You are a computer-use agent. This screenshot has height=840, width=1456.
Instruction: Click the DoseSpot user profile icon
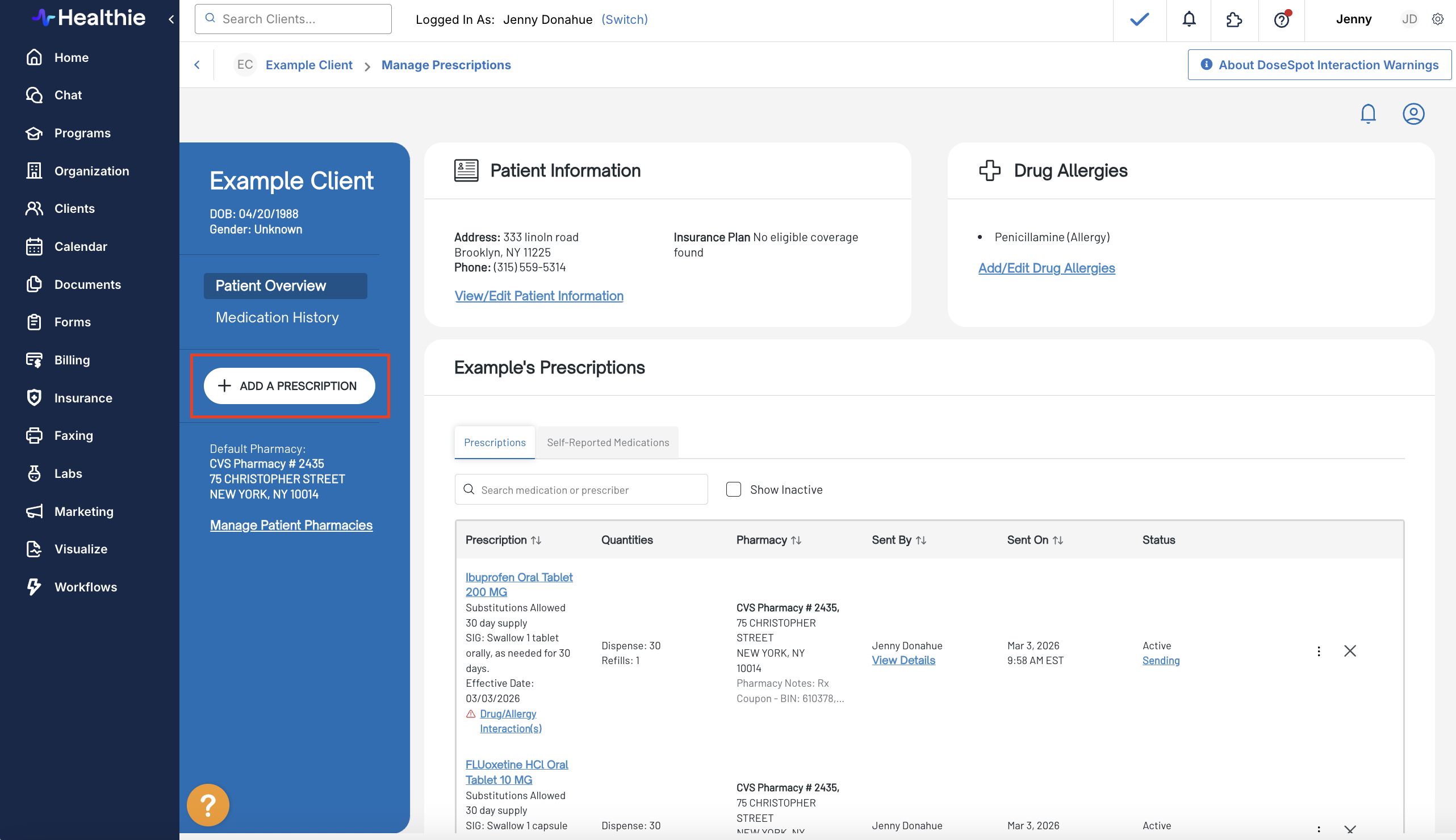(1413, 114)
